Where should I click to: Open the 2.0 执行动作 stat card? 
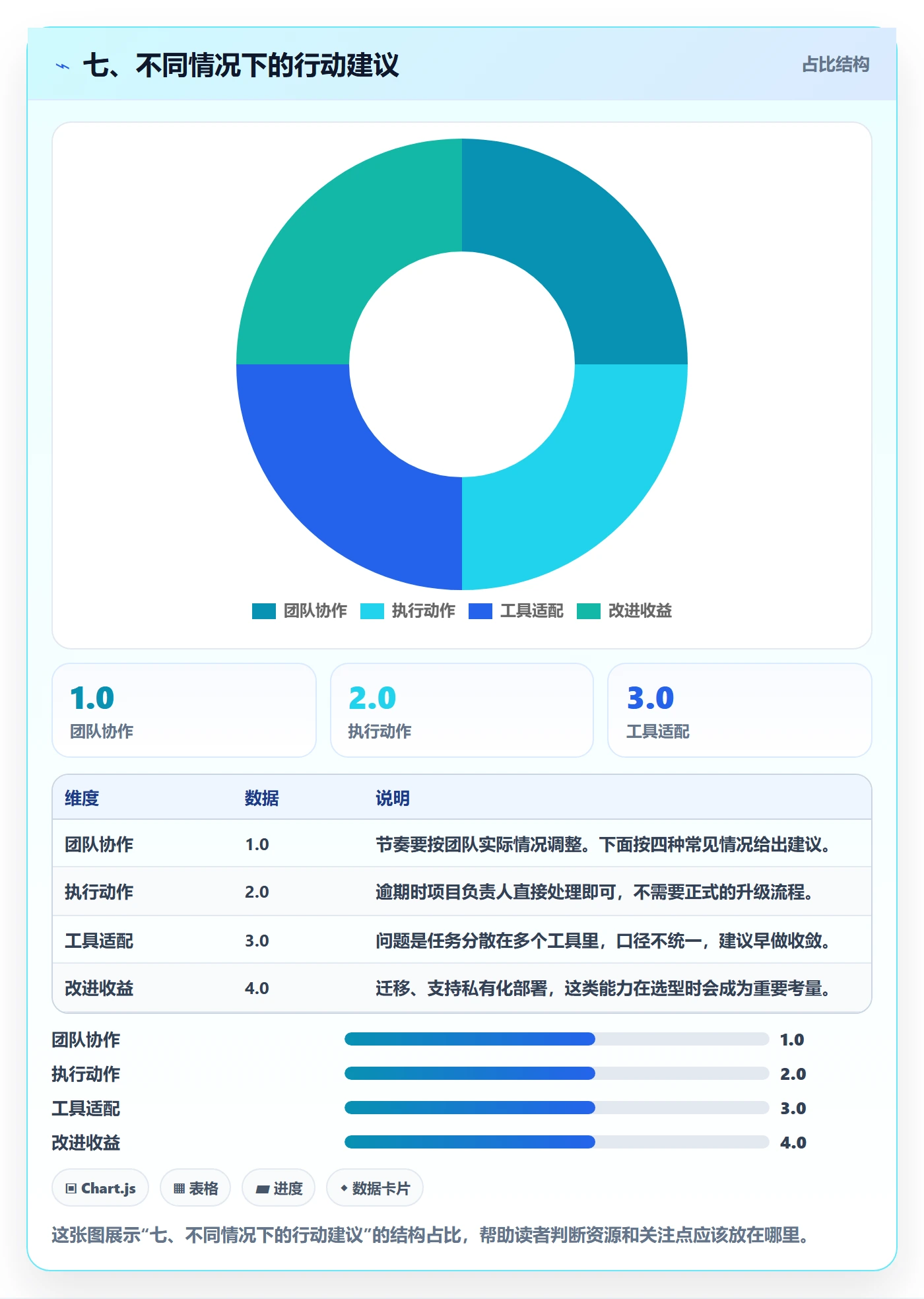click(x=462, y=710)
